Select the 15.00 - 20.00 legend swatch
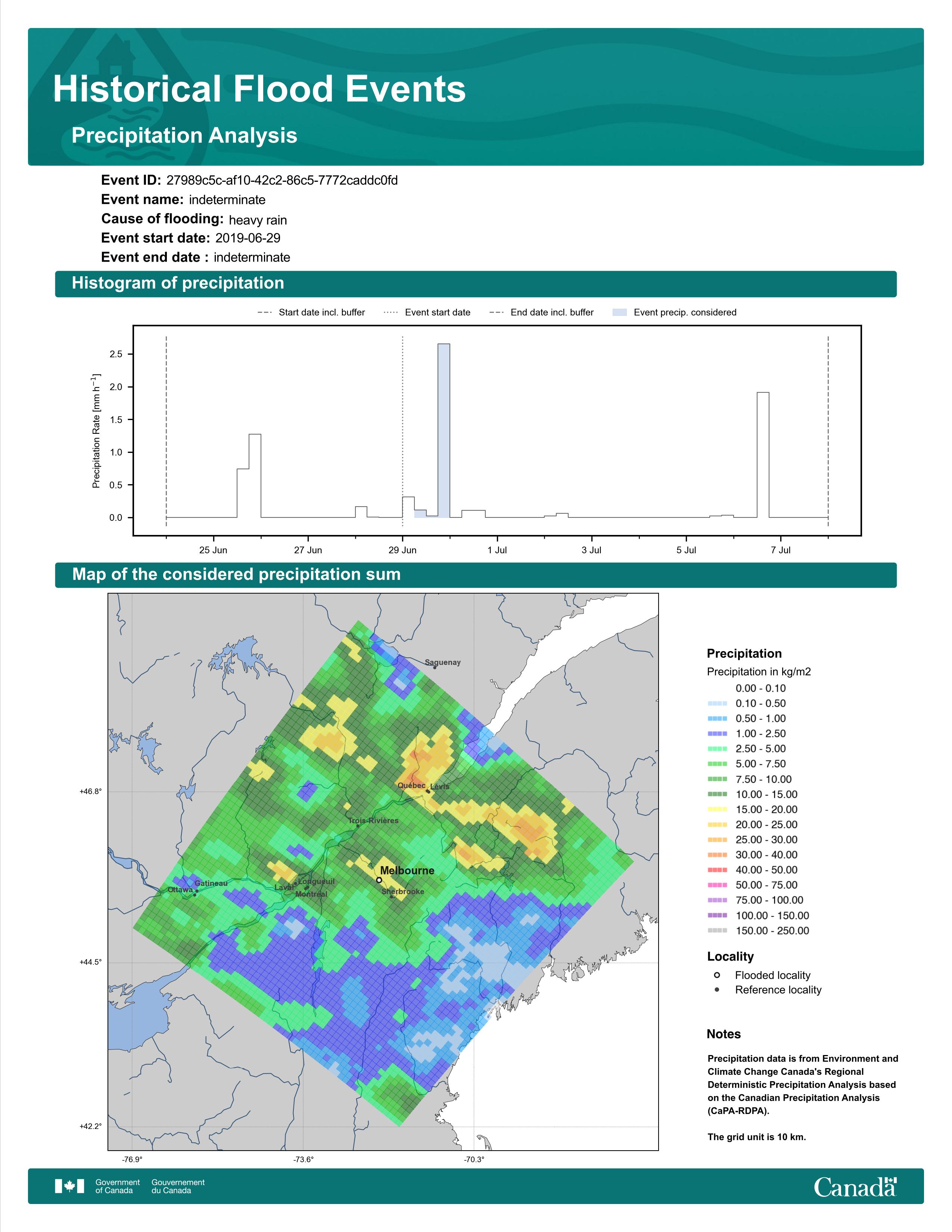The width and height of the screenshot is (952, 1232). coord(718,809)
